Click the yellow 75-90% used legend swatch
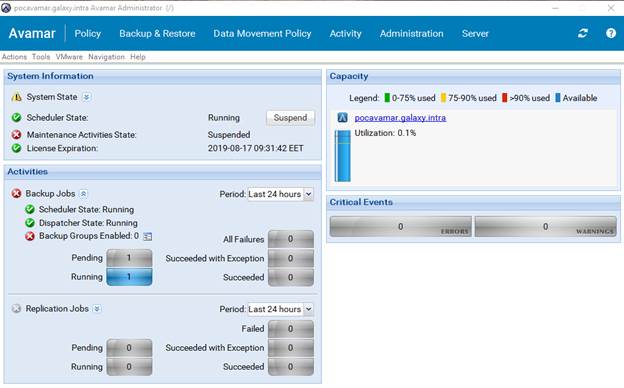Screen dimensions: 624x388 tap(443, 98)
